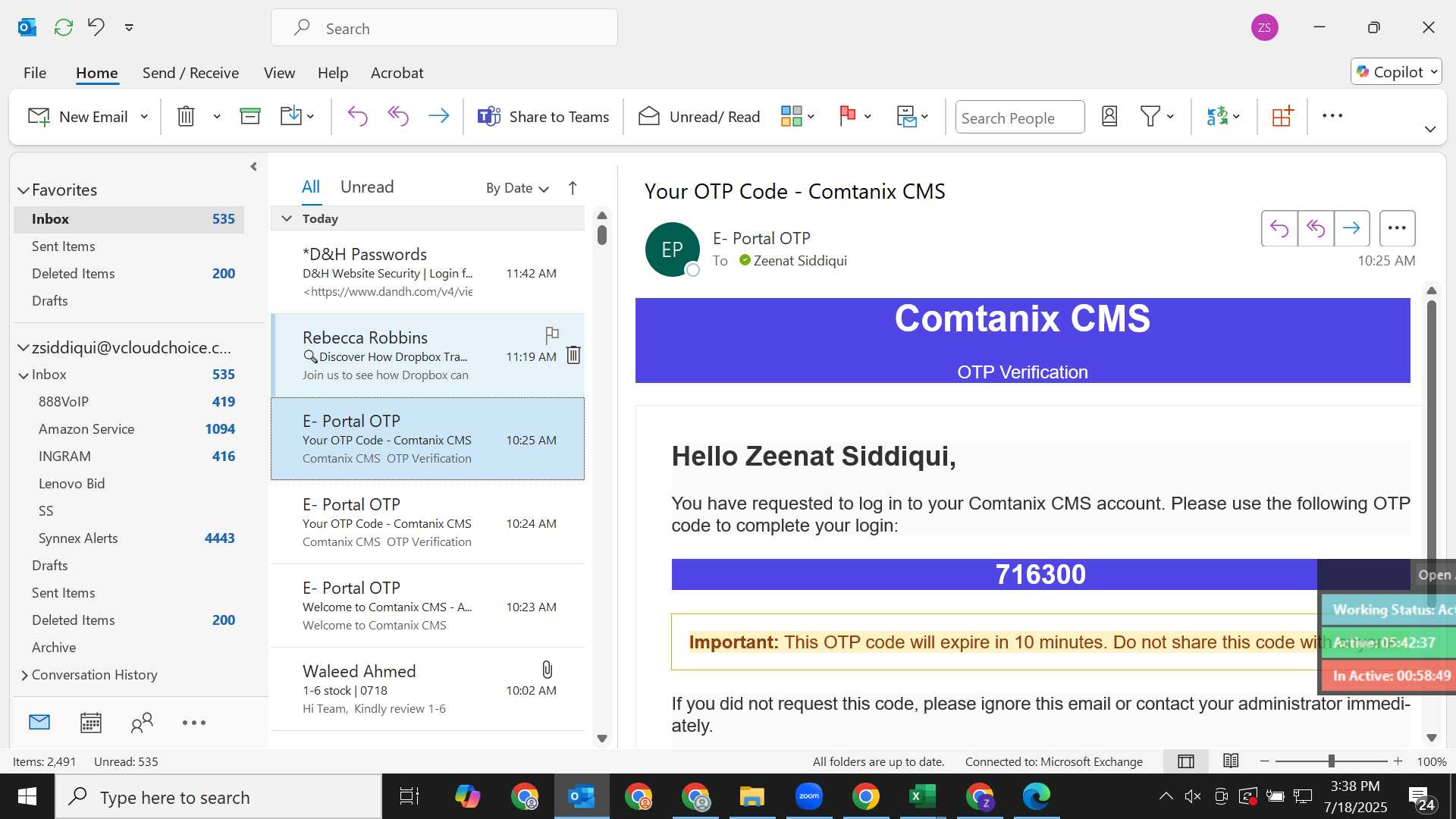1456x819 pixels.
Task: Click the main Search box
Action: click(x=444, y=28)
